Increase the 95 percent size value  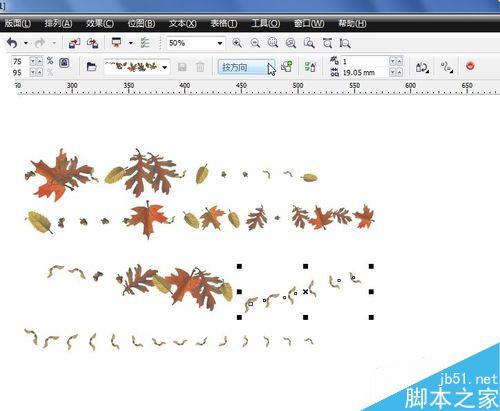click(x=40, y=72)
